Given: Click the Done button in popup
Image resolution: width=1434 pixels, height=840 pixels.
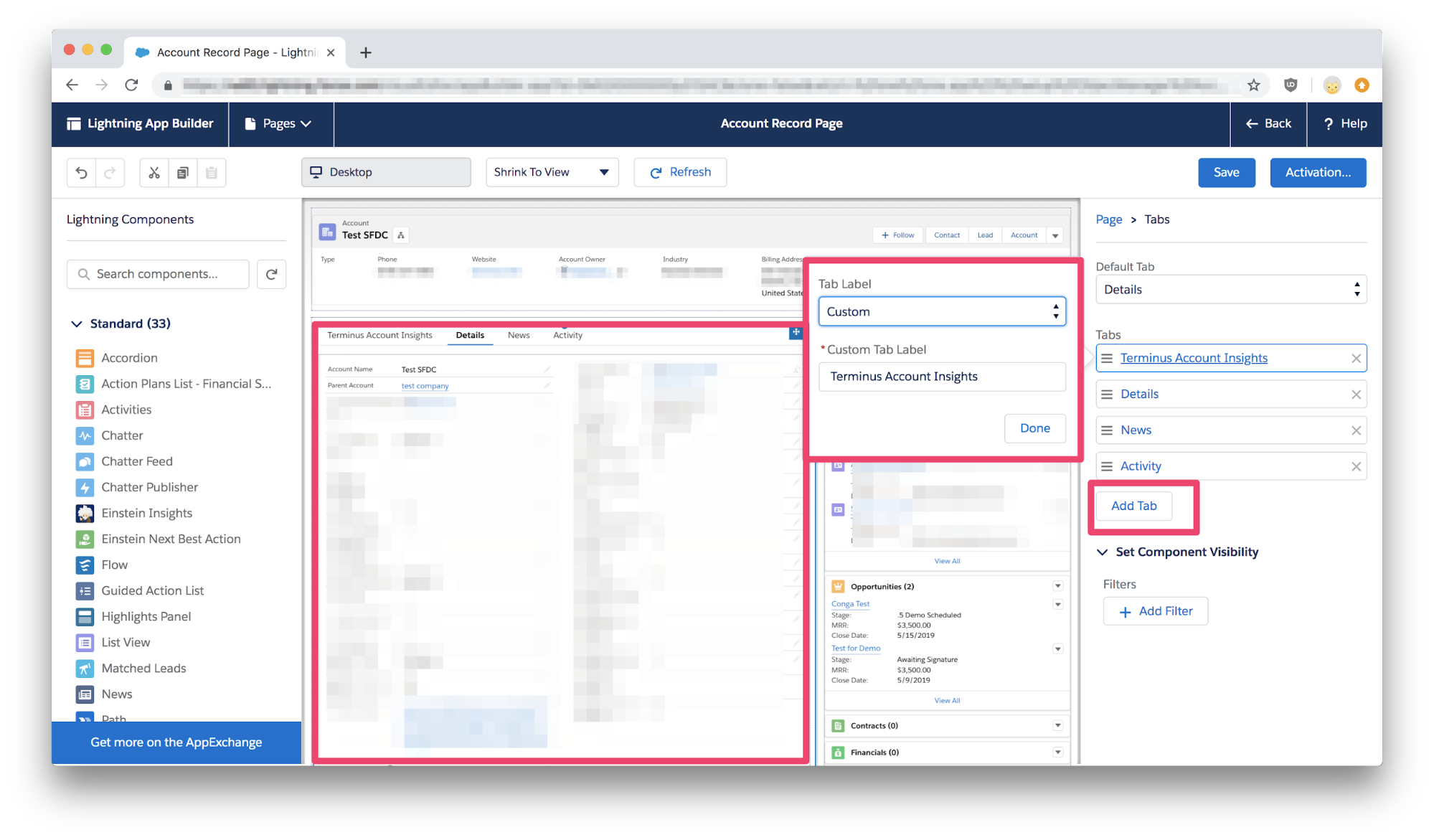Looking at the screenshot, I should tap(1034, 428).
